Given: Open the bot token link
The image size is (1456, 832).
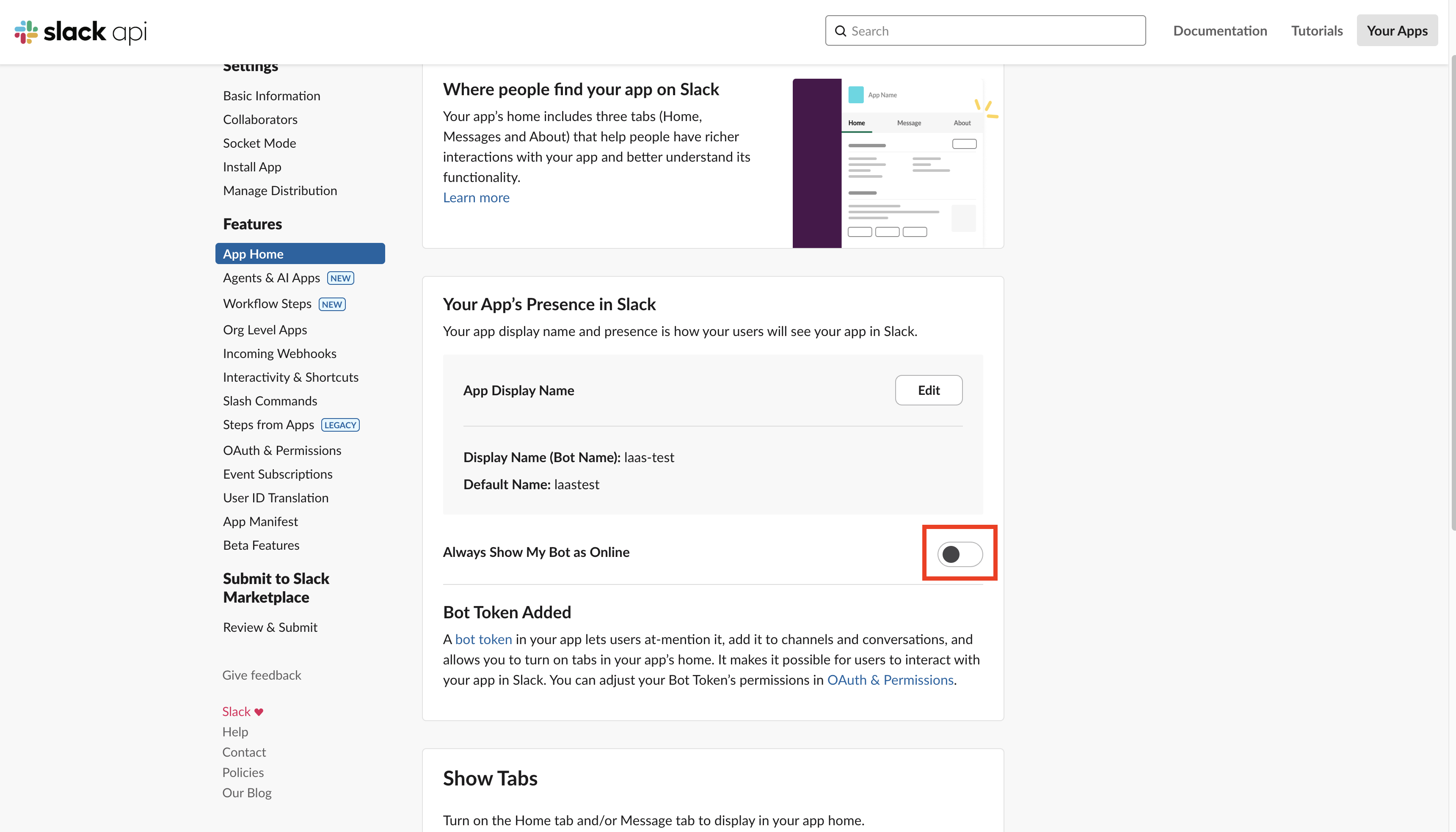Looking at the screenshot, I should point(483,639).
